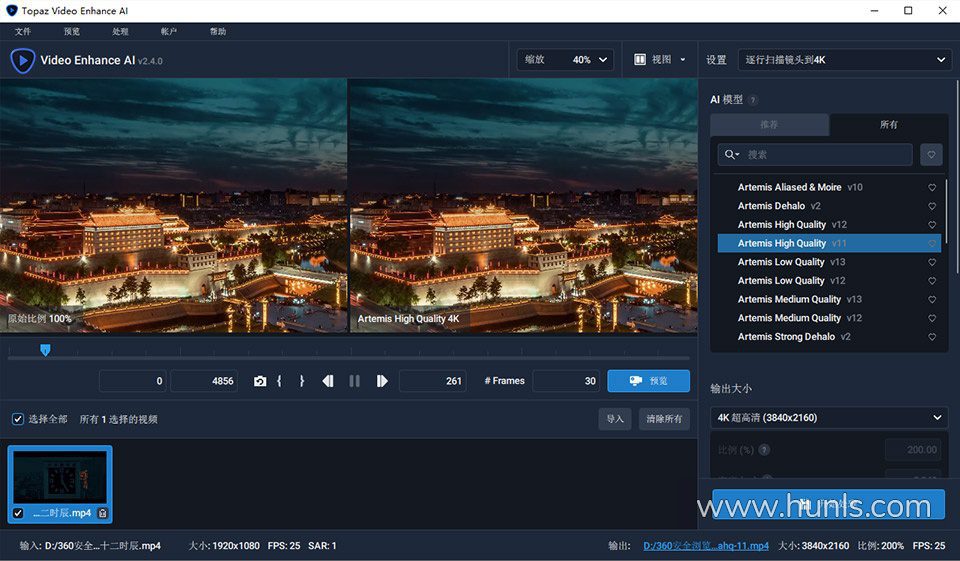Click the blue timeline playhead marker
Screen dimensions: 960x561
click(45, 350)
